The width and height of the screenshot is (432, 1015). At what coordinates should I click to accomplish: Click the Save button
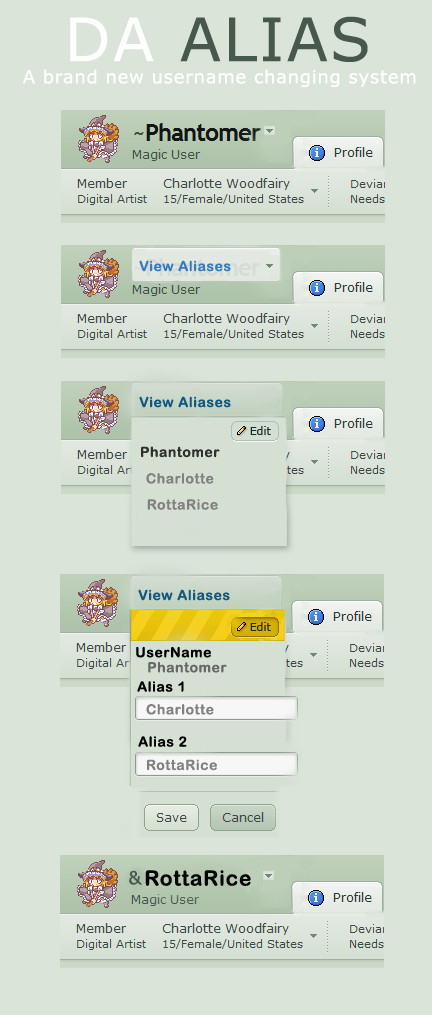tap(172, 818)
